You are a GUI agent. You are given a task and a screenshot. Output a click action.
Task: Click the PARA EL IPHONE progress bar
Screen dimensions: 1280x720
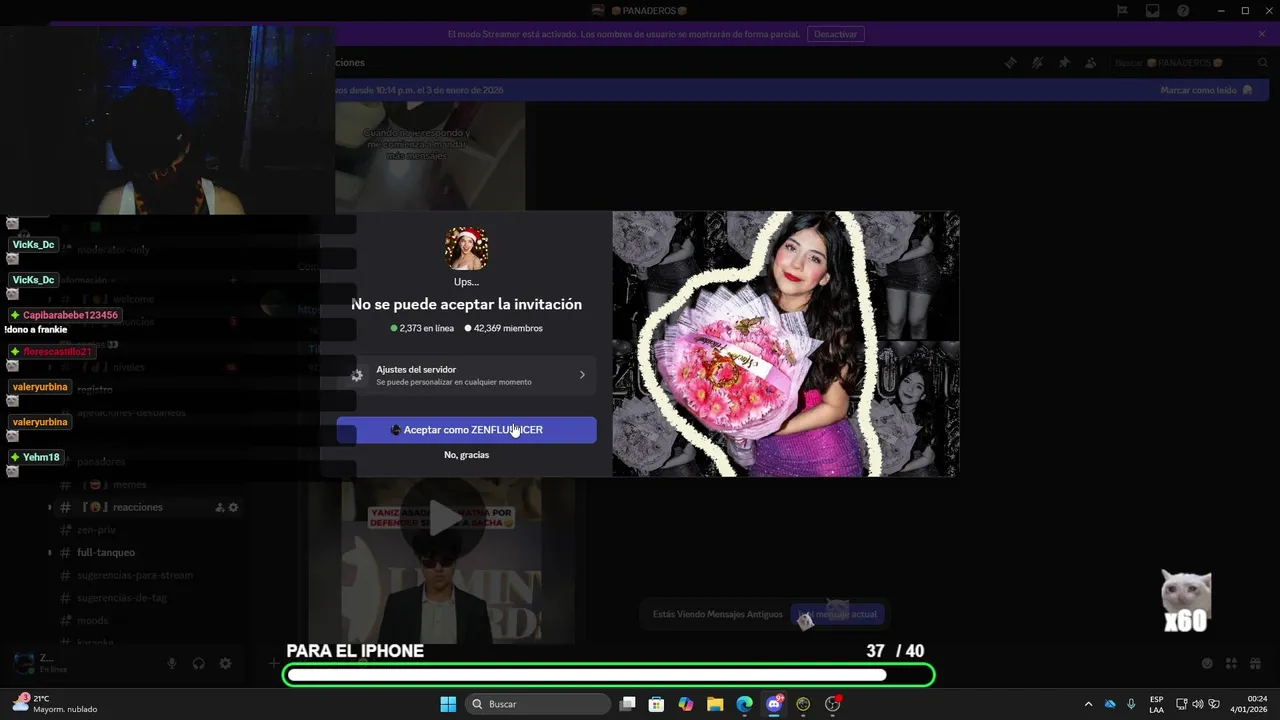pyautogui.click(x=608, y=675)
